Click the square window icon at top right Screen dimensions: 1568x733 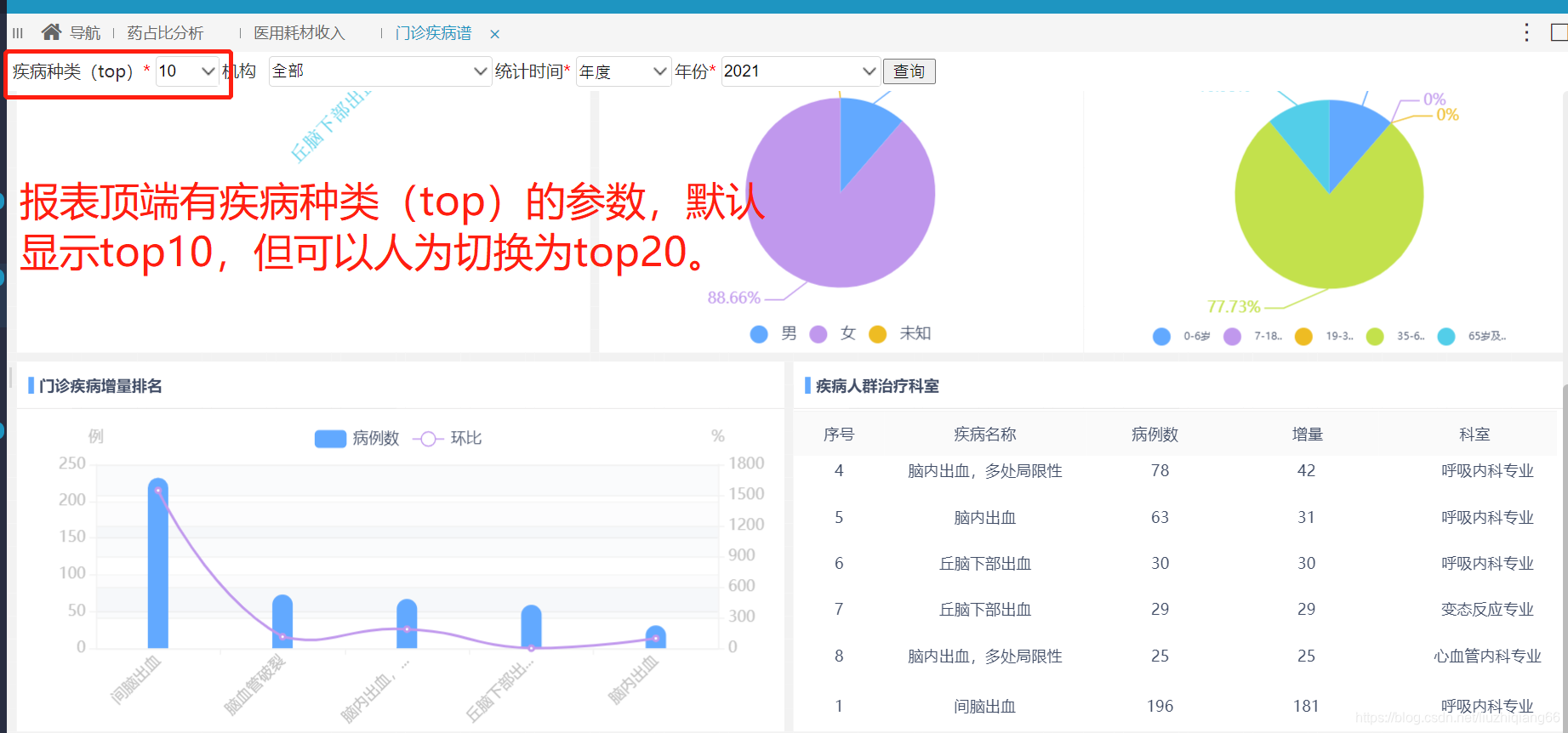pyautogui.click(x=1559, y=32)
